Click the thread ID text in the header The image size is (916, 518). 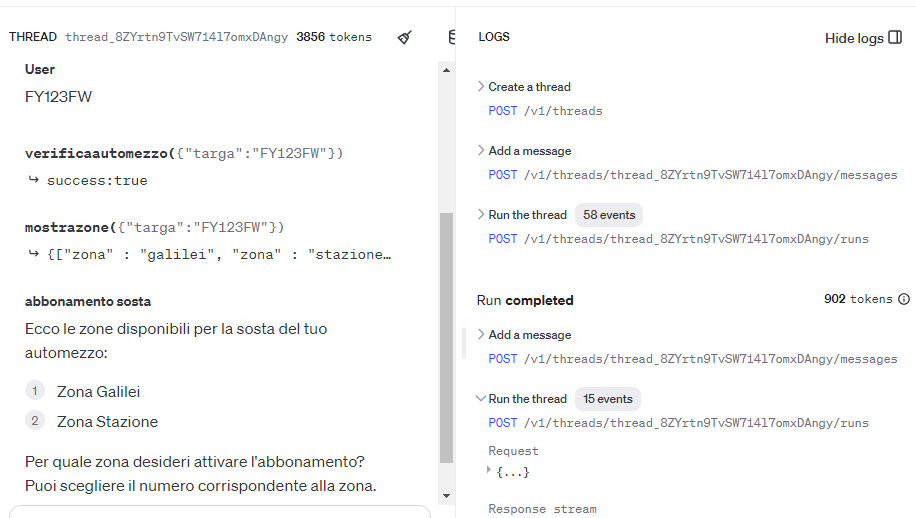pyautogui.click(x=176, y=37)
